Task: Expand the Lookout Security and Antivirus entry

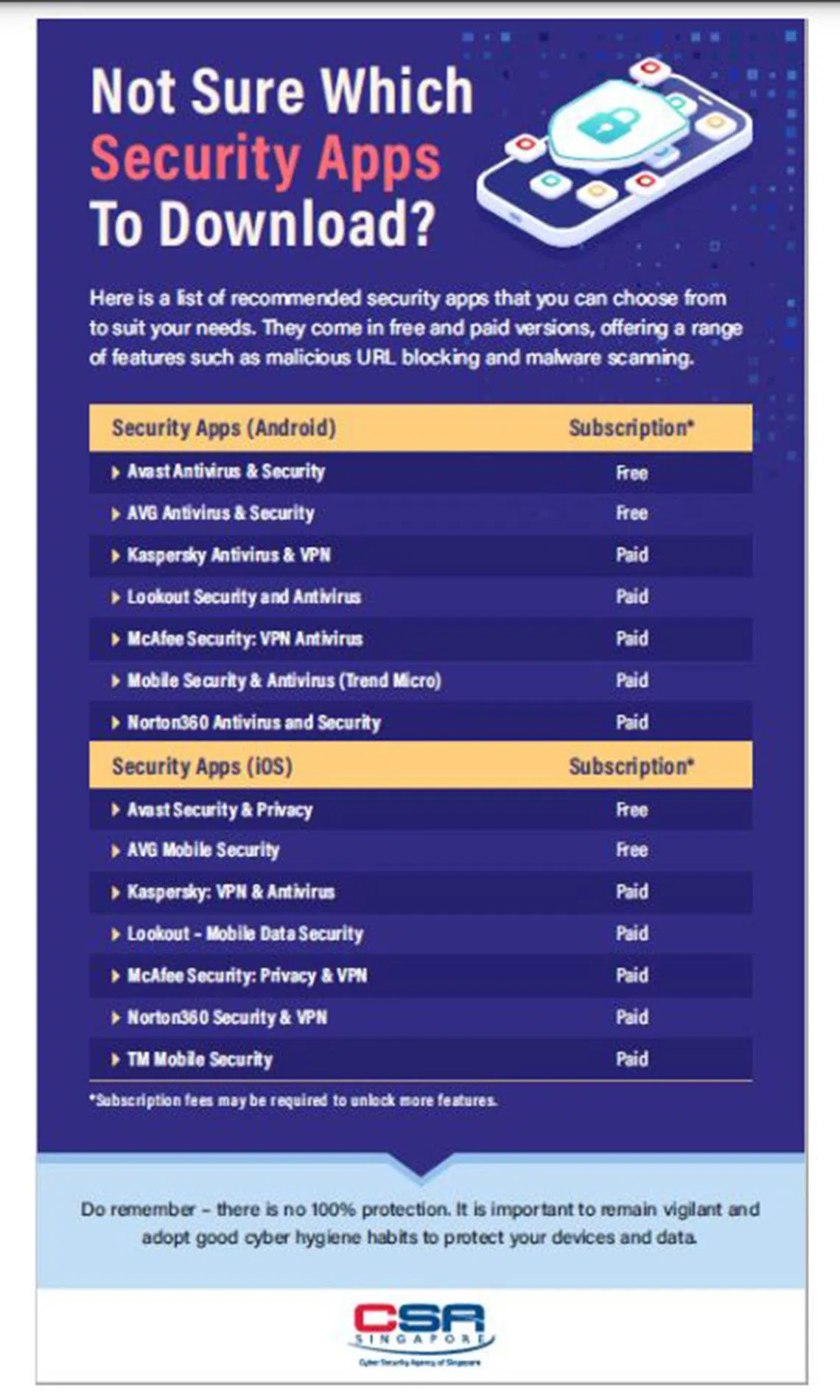Action: click(x=116, y=598)
